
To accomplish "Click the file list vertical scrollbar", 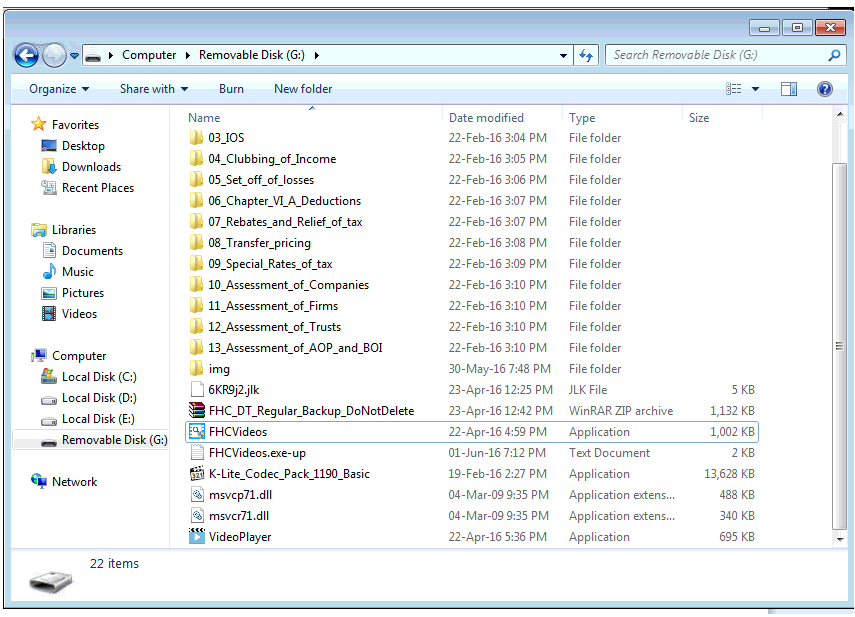I will pyautogui.click(x=840, y=330).
